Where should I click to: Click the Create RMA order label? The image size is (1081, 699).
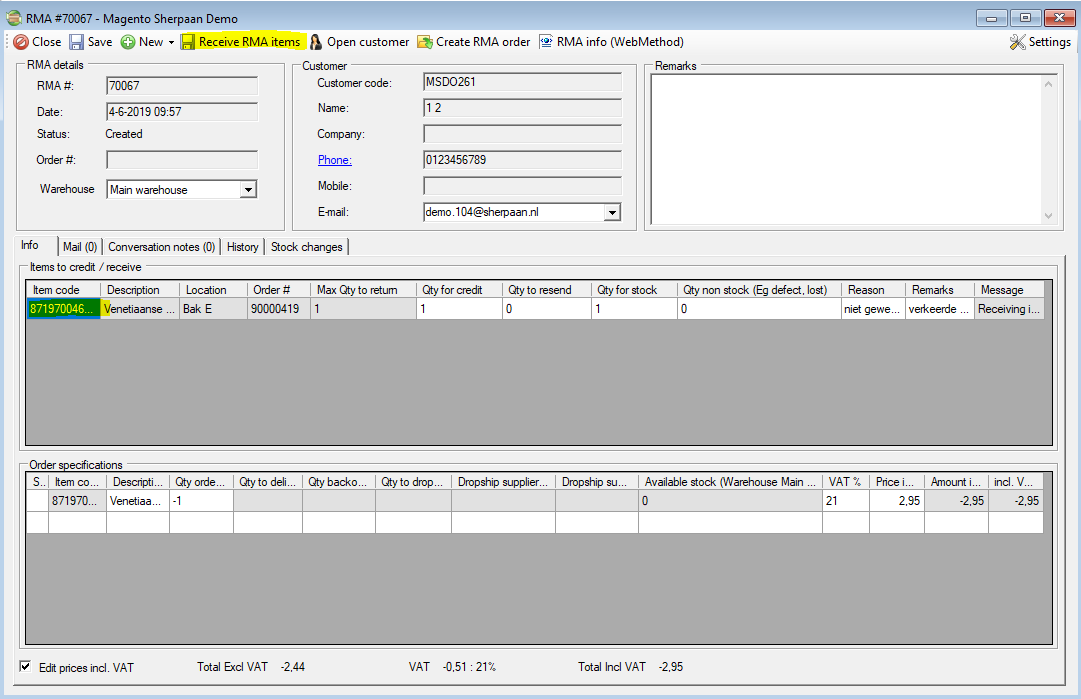(x=483, y=42)
